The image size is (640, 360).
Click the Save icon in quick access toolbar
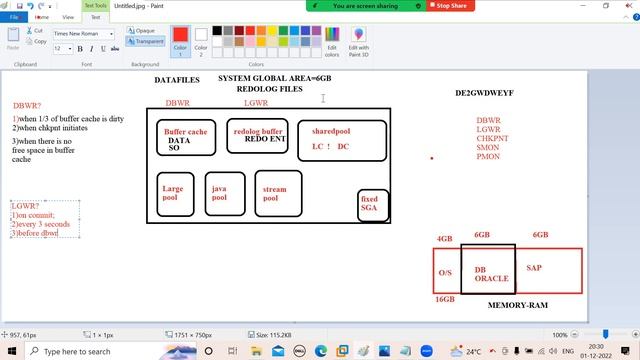click(19, 6)
